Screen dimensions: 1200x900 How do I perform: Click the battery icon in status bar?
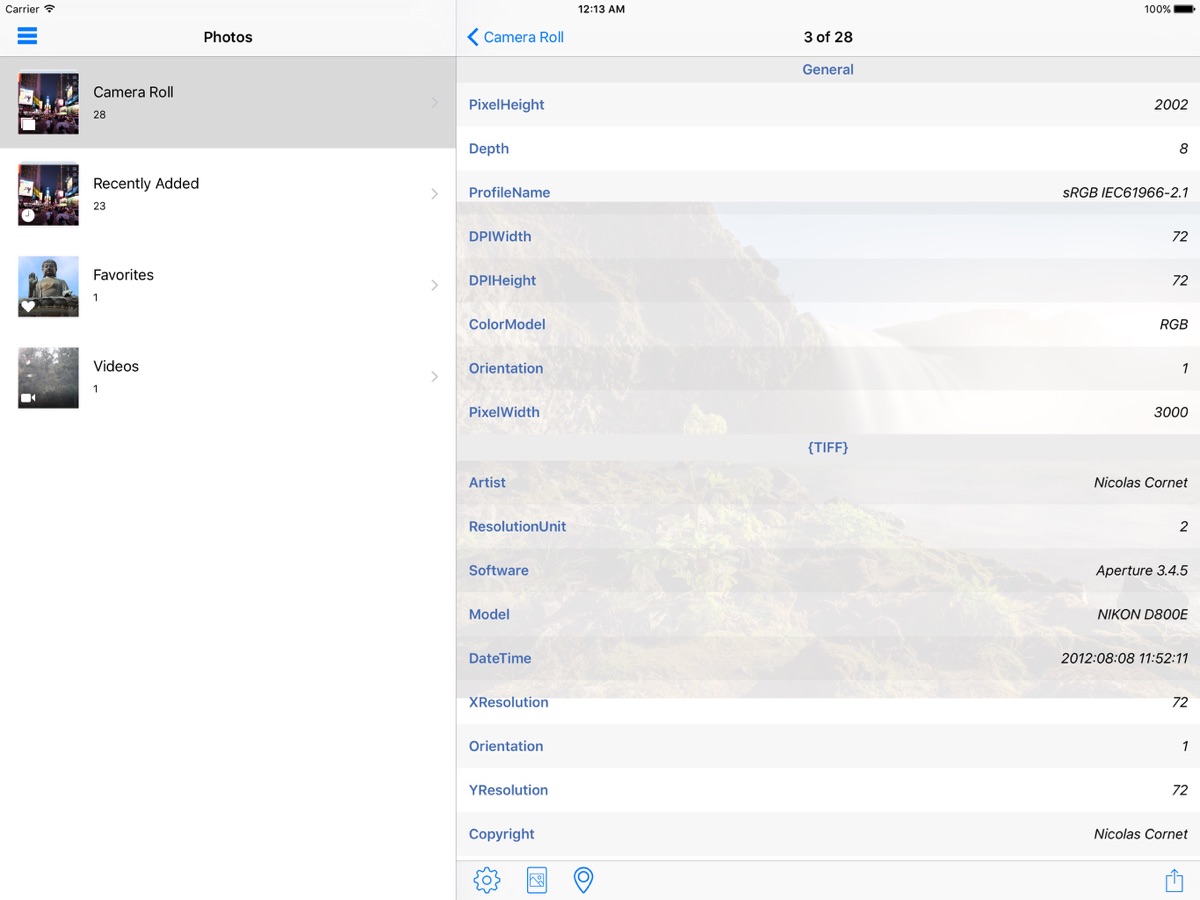[1184, 9]
